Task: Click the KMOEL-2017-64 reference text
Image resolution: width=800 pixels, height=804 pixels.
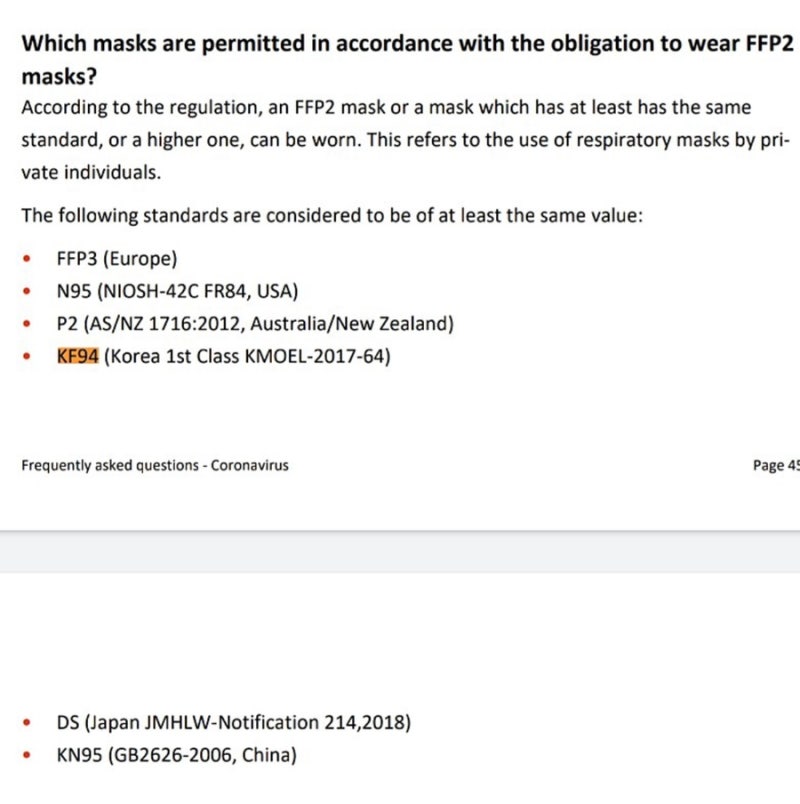Action: [315, 356]
